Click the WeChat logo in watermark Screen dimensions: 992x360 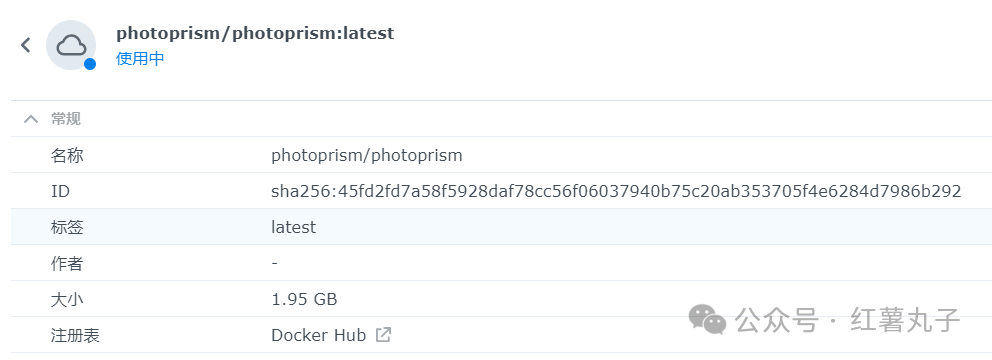(x=707, y=319)
